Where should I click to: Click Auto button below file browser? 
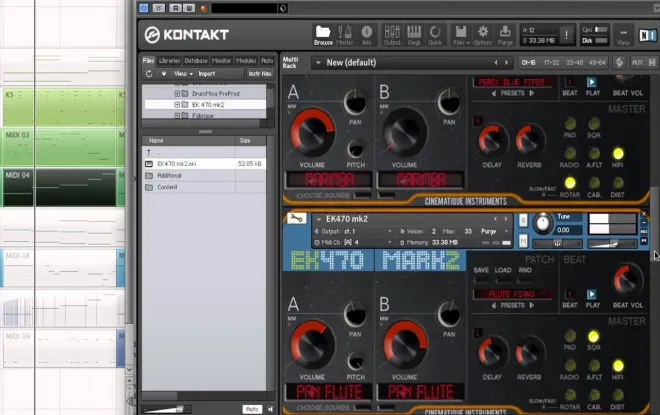point(252,409)
